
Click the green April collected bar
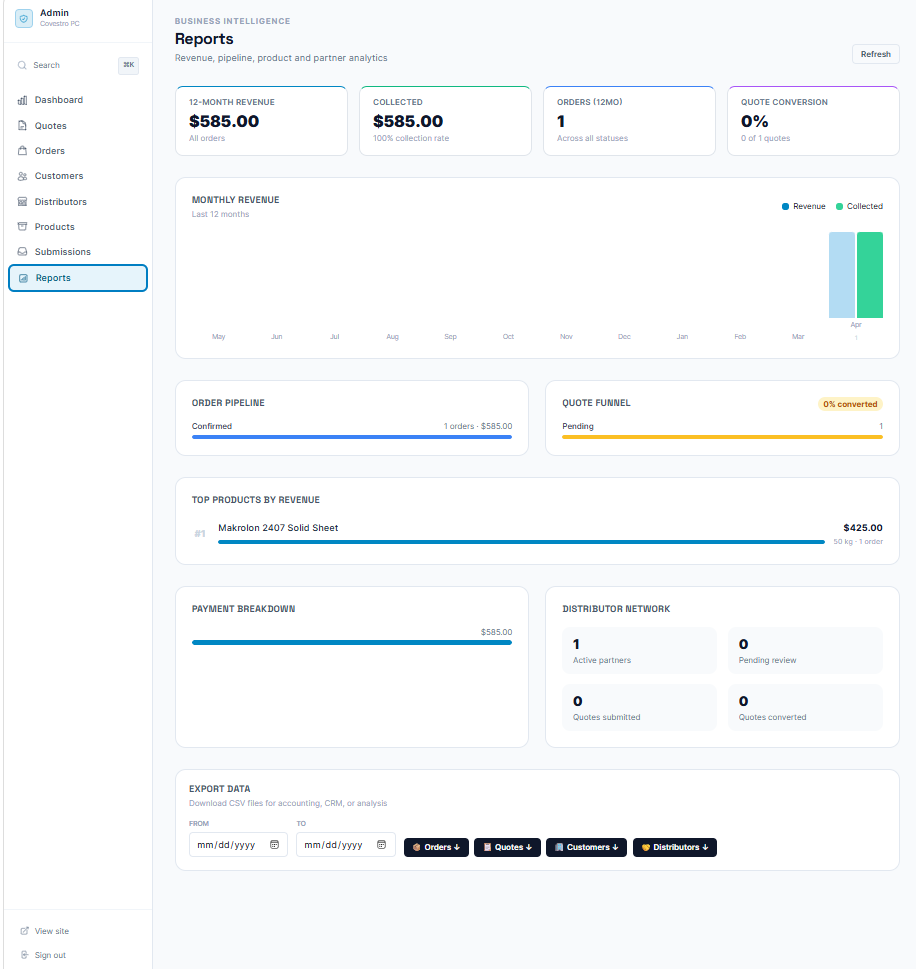pyautogui.click(x=870, y=275)
